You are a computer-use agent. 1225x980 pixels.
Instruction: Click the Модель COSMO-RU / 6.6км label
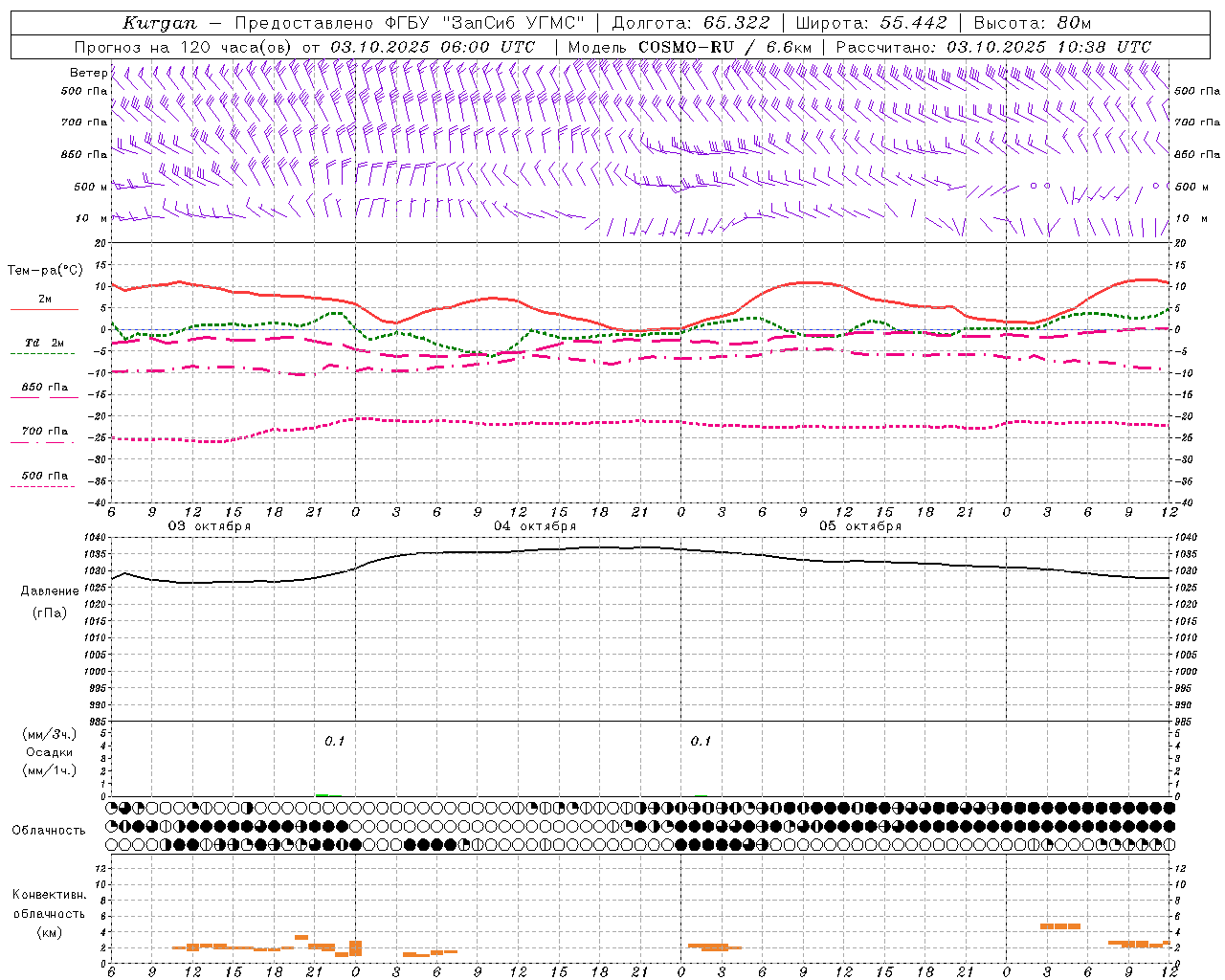pos(690,47)
